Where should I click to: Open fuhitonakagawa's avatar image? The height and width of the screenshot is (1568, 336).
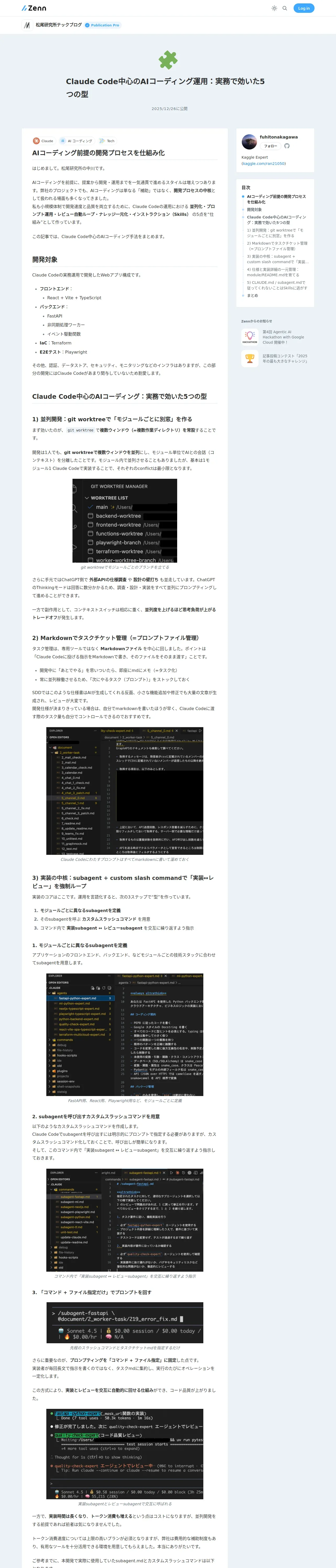point(249,142)
